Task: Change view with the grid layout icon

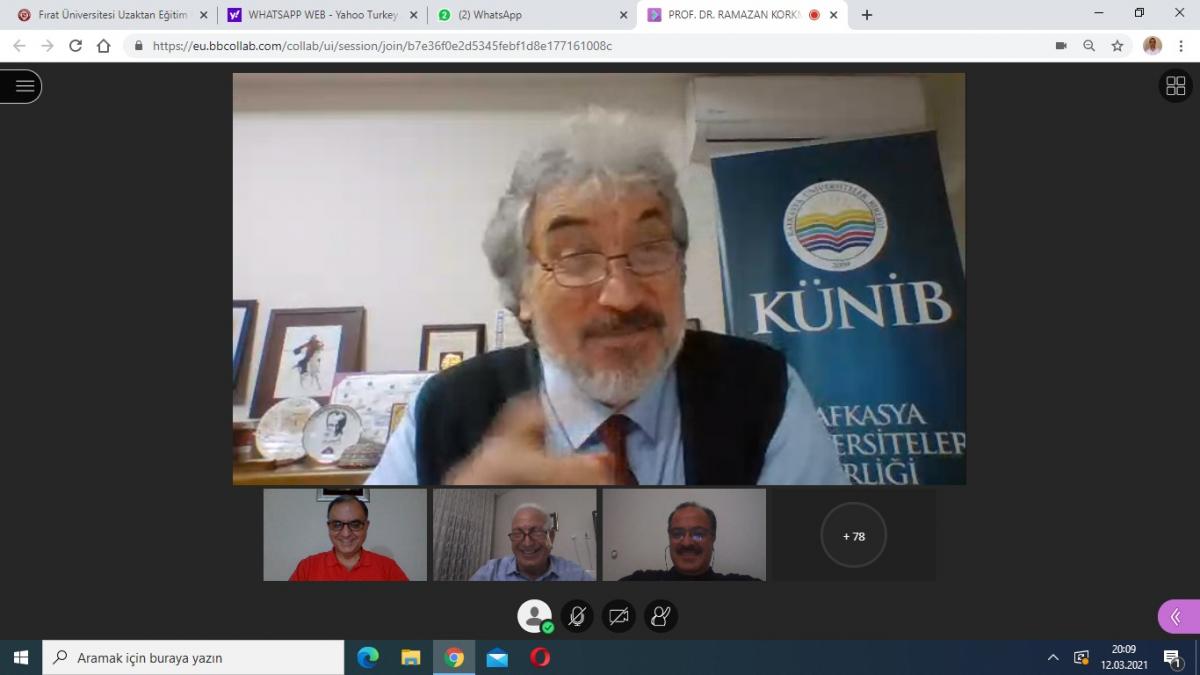Action: coord(1175,86)
